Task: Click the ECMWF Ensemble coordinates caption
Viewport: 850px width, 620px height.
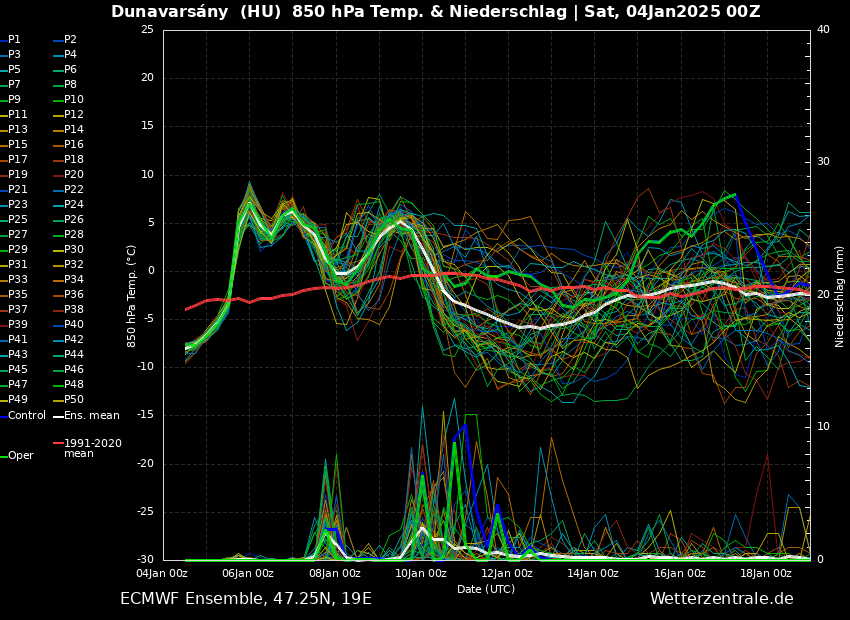Action: click(246, 599)
